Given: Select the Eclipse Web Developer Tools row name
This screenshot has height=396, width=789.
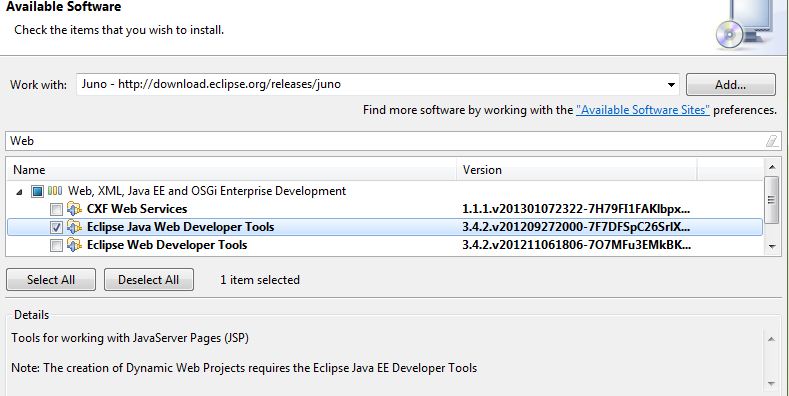Looking at the screenshot, I should coord(167,245).
